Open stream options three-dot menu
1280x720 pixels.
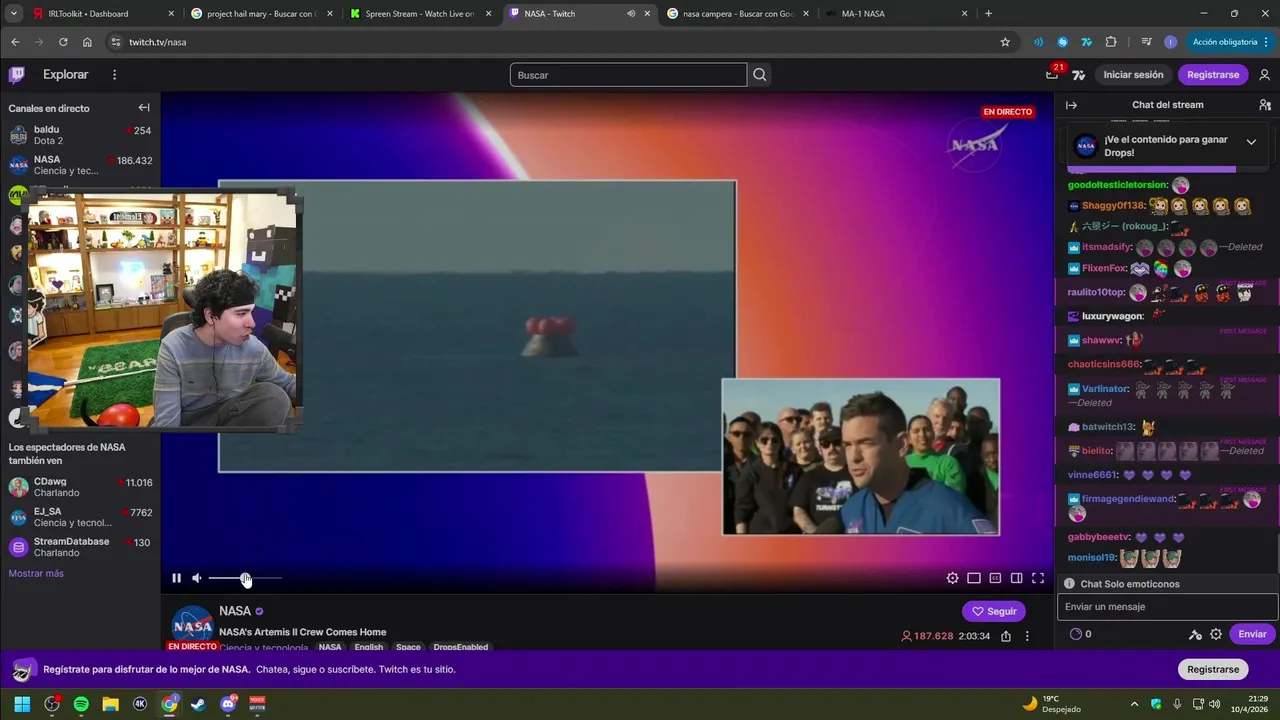click(1027, 636)
